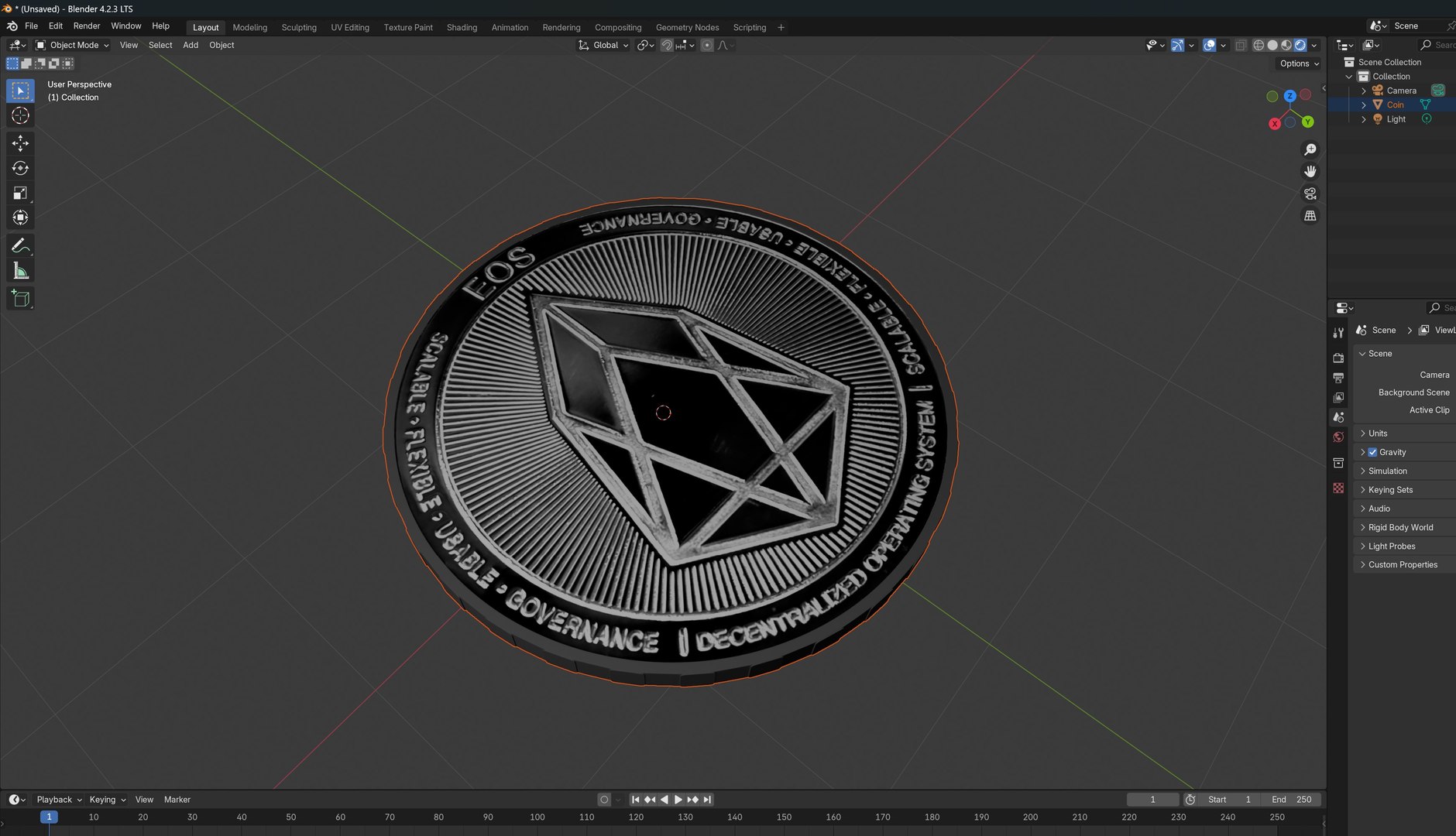1456x836 pixels.
Task: Activate the Move tool
Action: pos(20,143)
